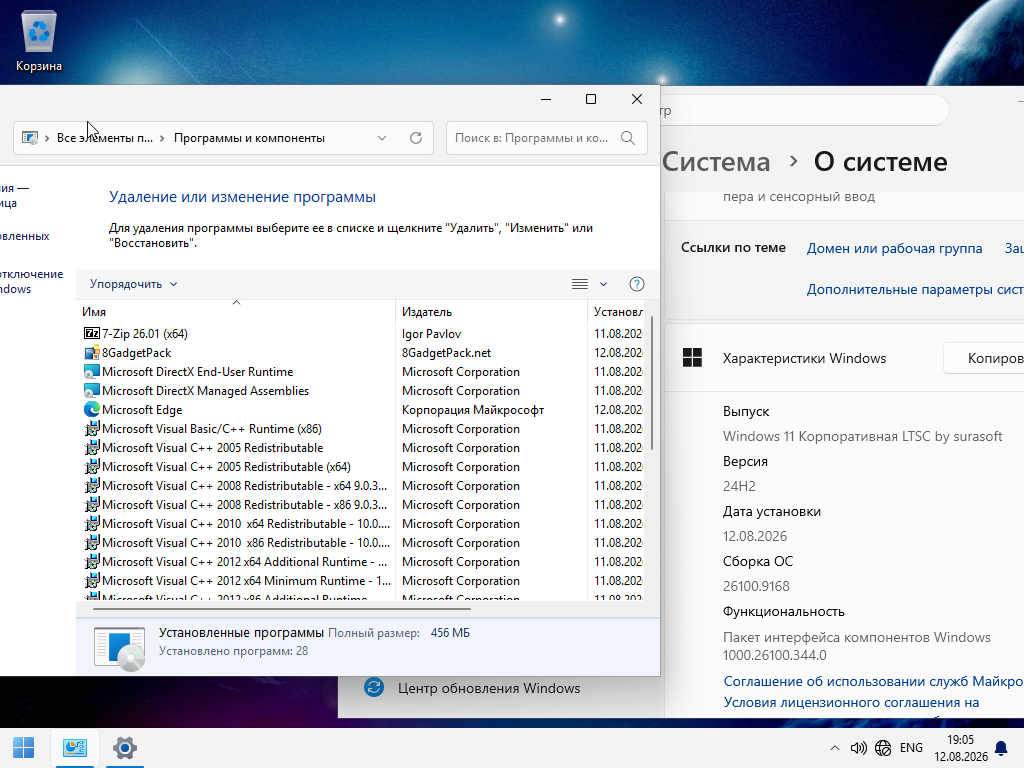This screenshot has width=1024, height=768.
Task: Click the Visual C++ 2005 Redistributable (x64) icon
Action: [x=91, y=466]
